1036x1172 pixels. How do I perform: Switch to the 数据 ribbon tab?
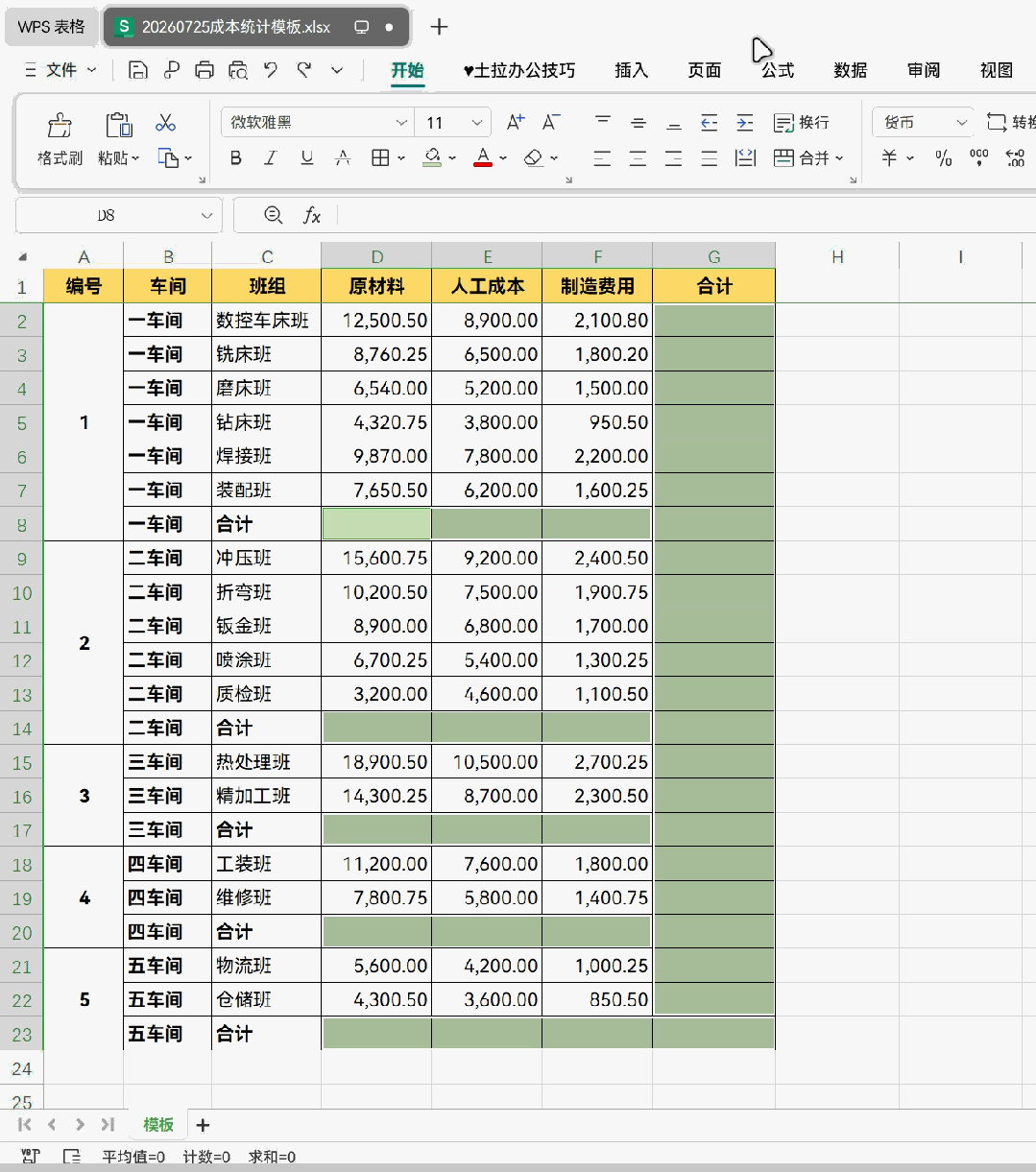pos(850,70)
